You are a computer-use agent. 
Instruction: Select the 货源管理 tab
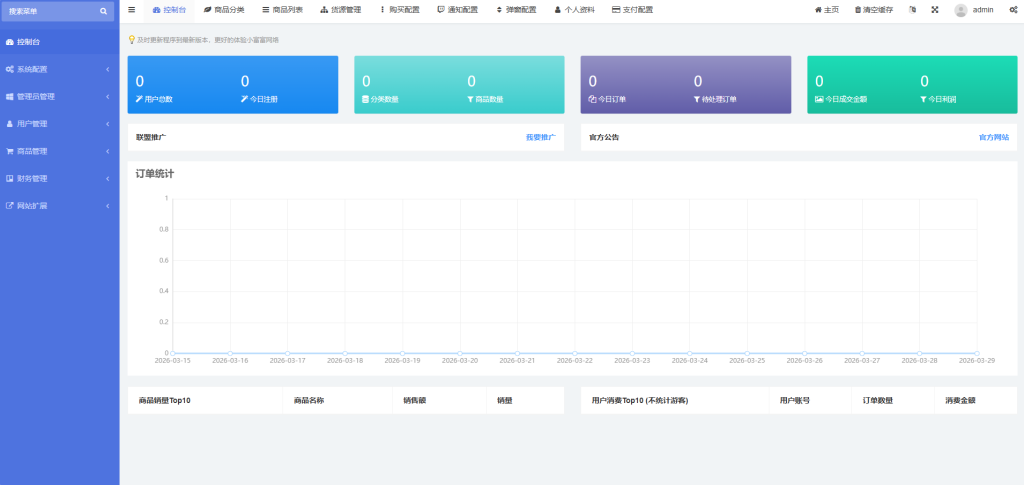[x=340, y=10]
